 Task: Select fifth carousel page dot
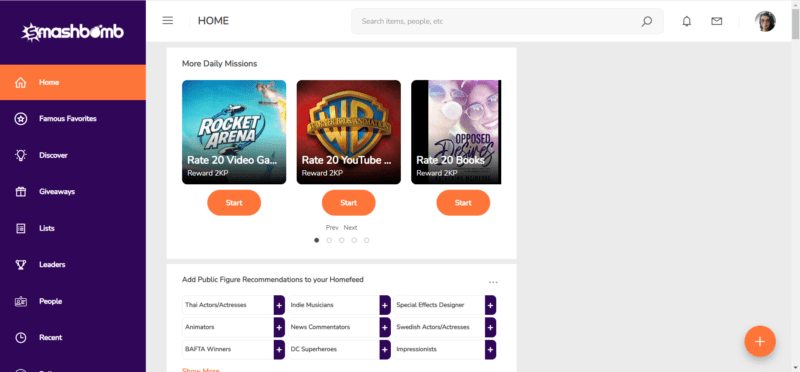(366, 240)
